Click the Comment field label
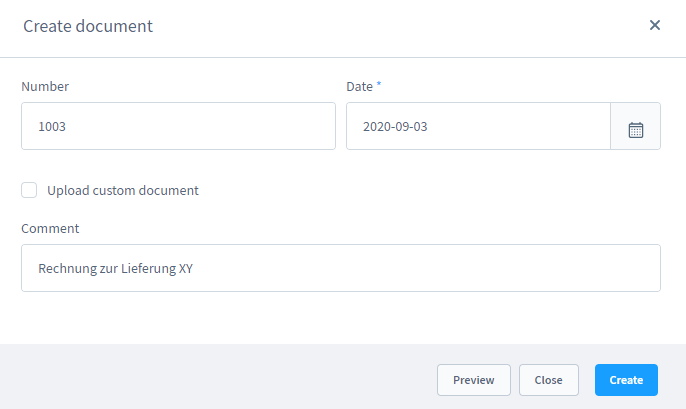 coord(50,228)
